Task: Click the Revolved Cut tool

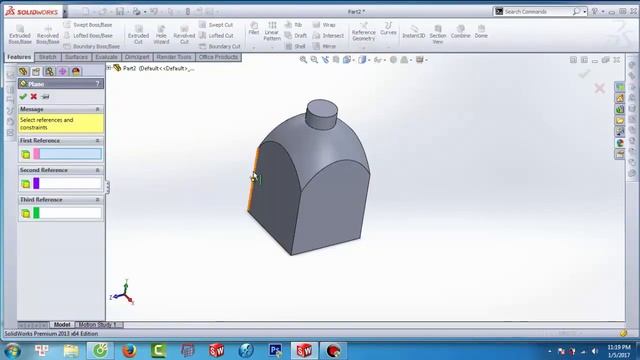Action: click(184, 34)
